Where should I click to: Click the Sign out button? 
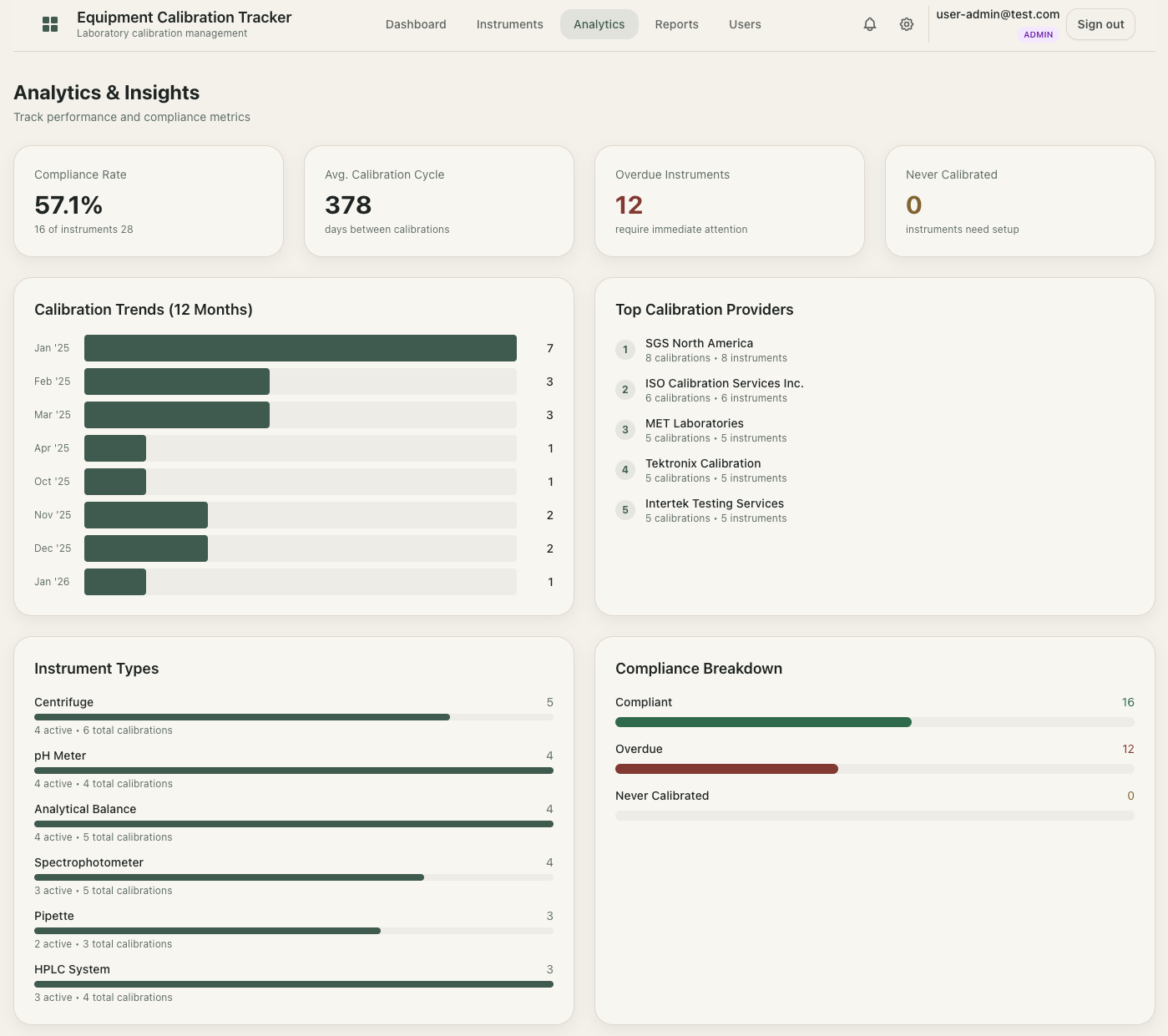click(1100, 24)
